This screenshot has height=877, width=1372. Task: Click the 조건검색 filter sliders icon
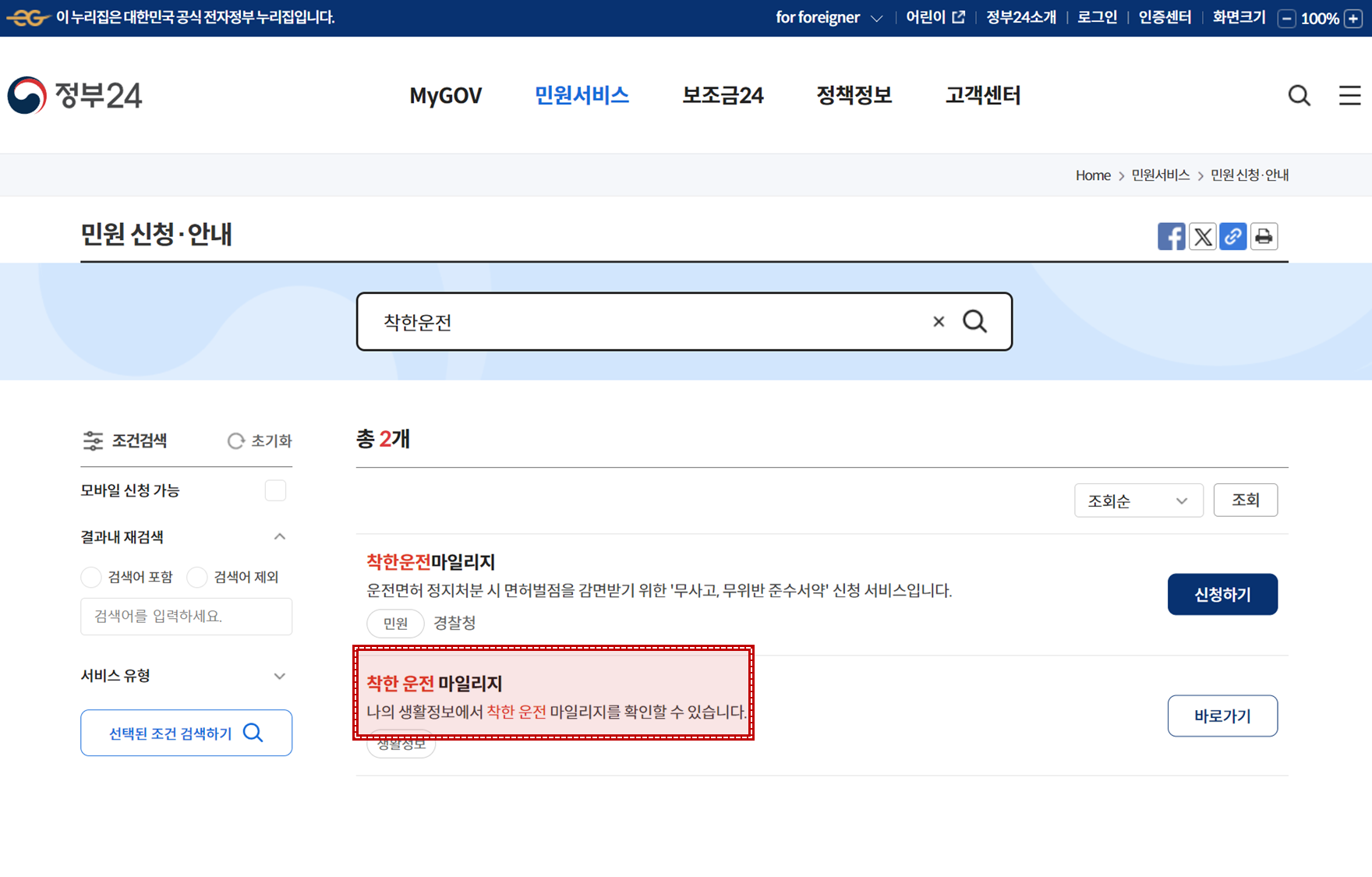coord(93,441)
